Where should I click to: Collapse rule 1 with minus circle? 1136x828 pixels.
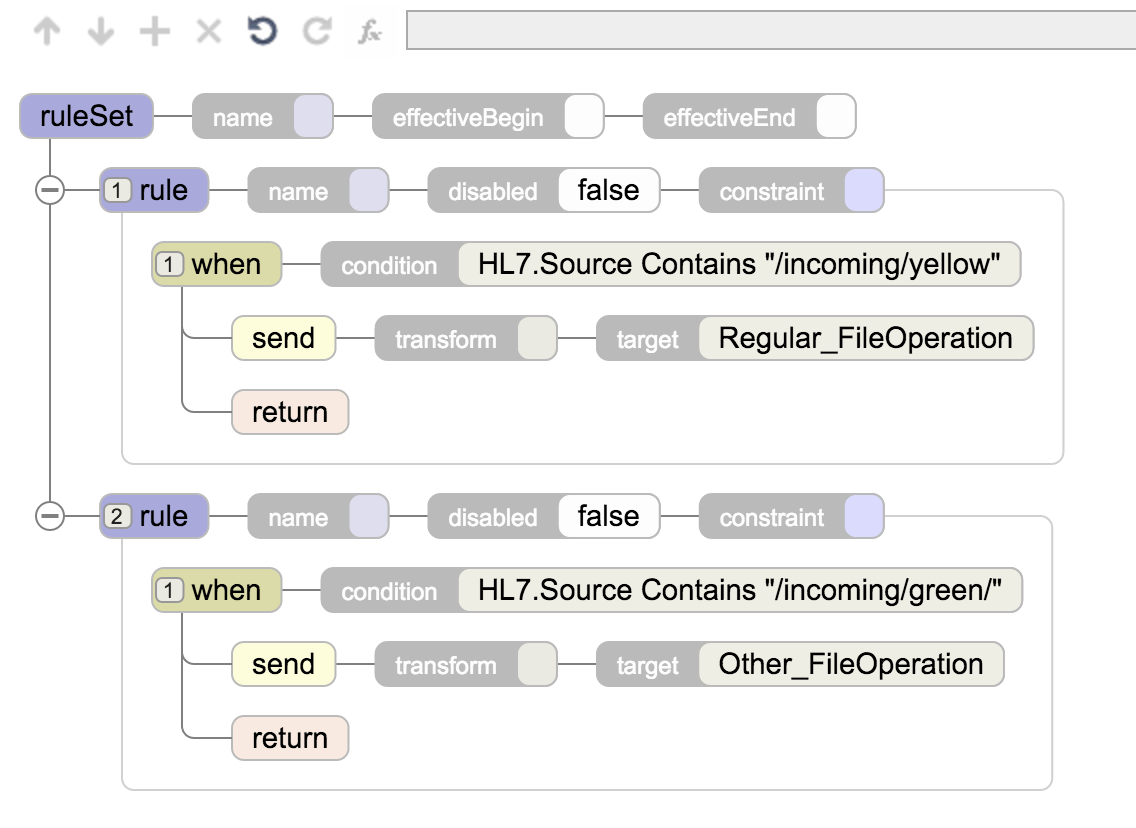coord(49,190)
